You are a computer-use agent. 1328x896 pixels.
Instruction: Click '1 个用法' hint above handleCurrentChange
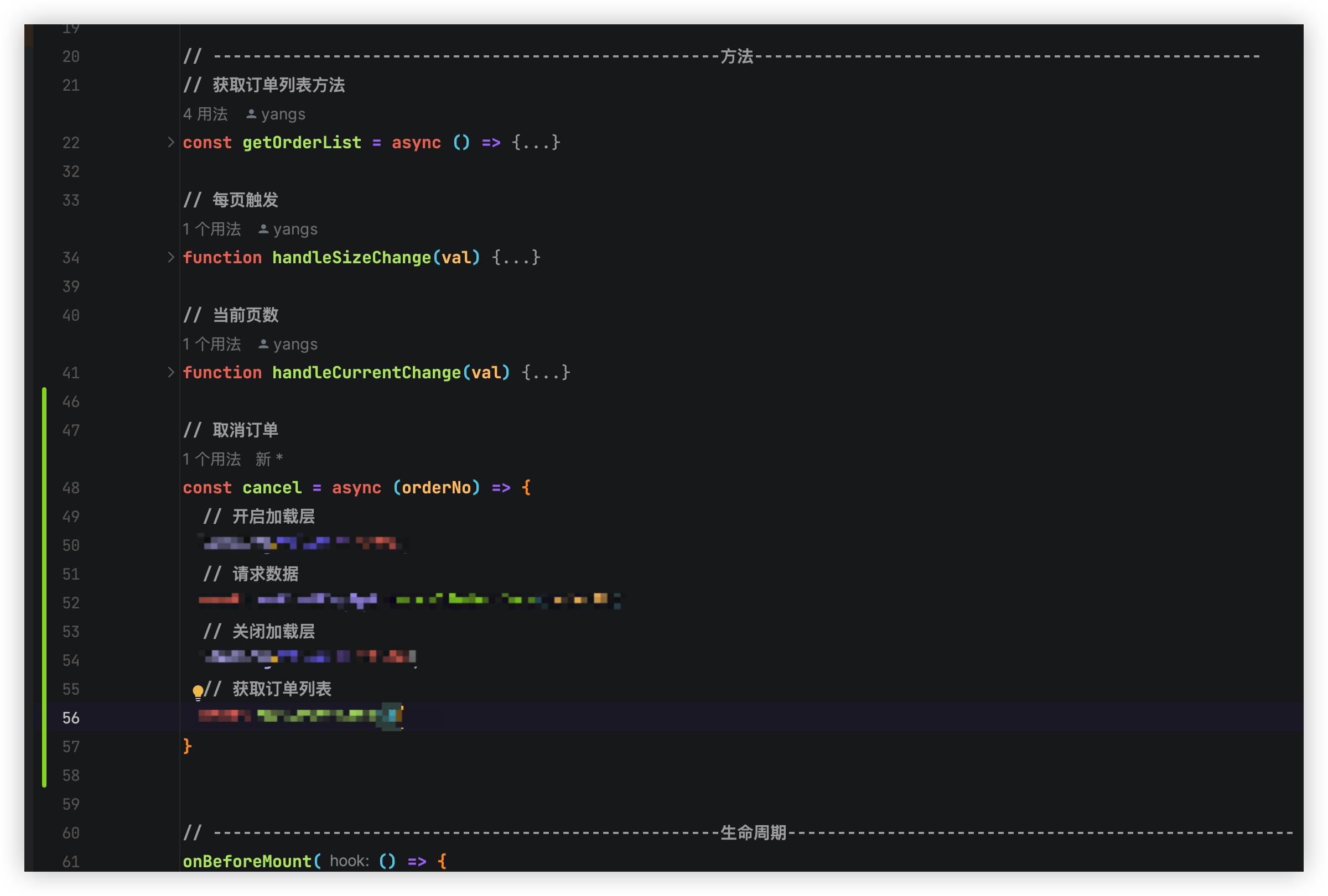coord(211,343)
